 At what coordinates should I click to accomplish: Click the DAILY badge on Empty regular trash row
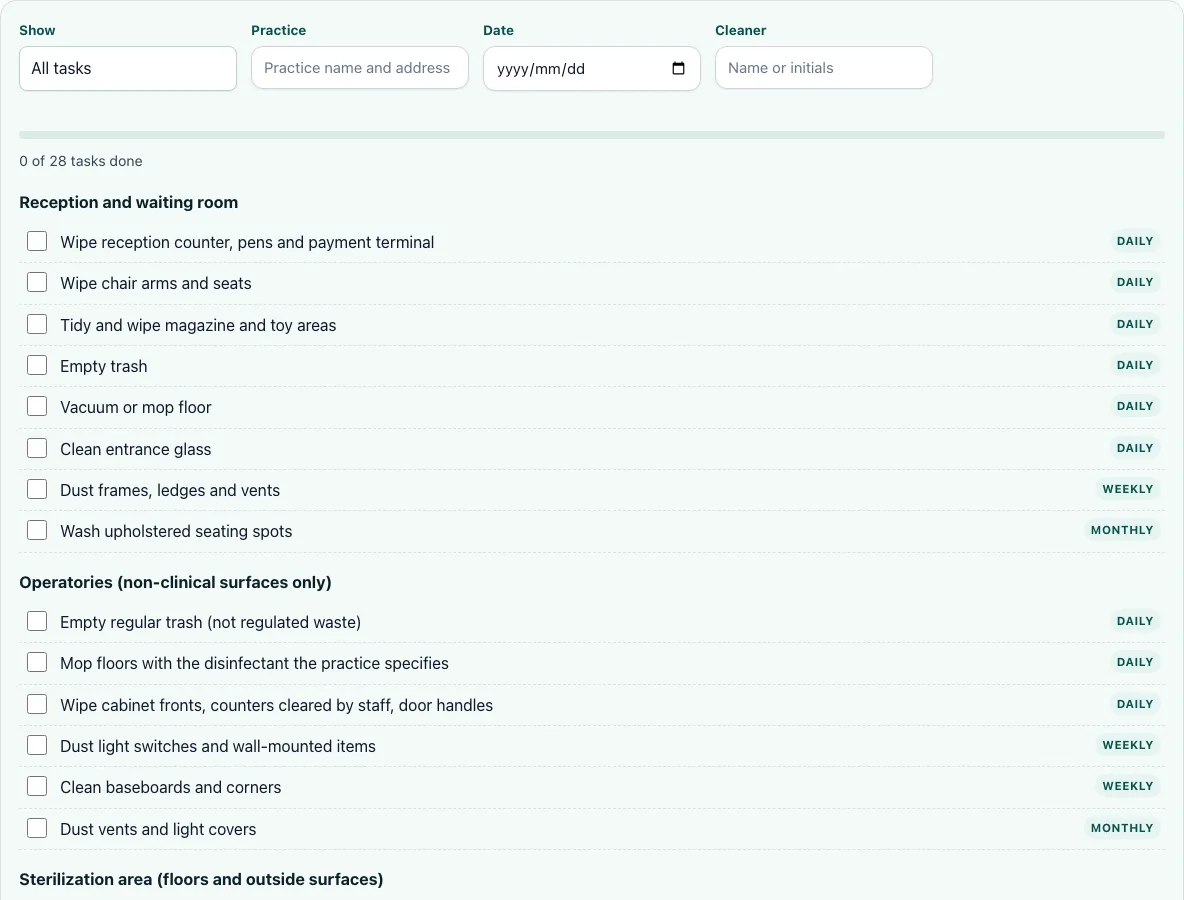[x=1135, y=621]
